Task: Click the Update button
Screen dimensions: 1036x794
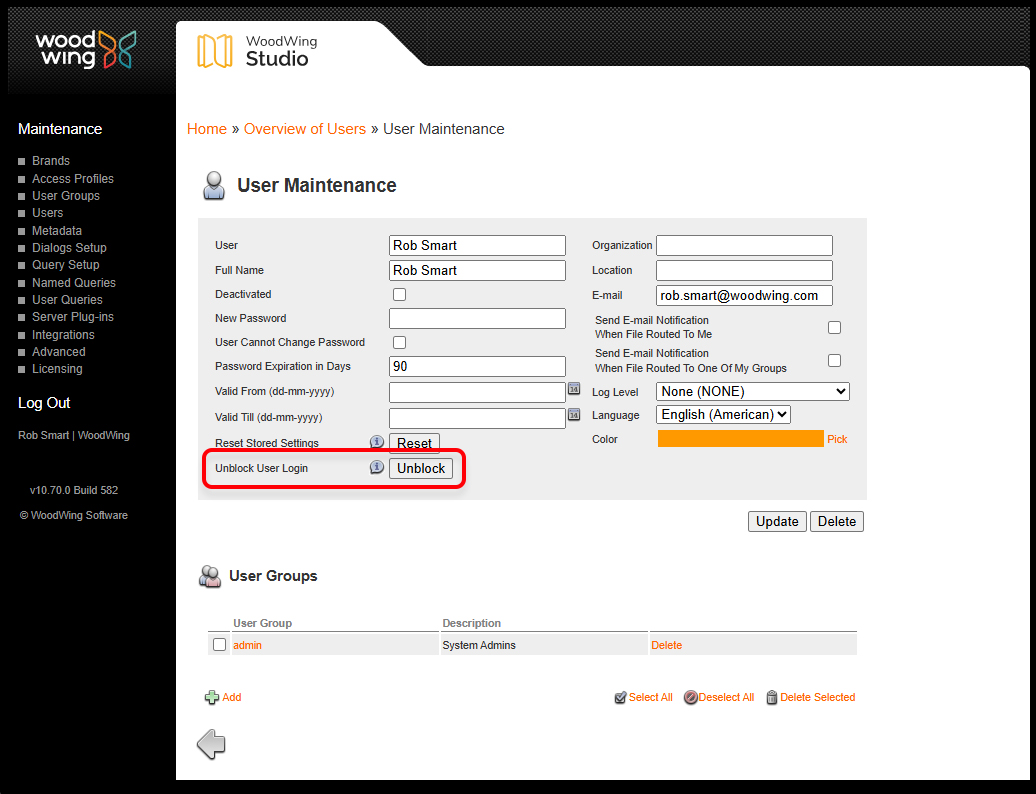Action: [x=777, y=521]
